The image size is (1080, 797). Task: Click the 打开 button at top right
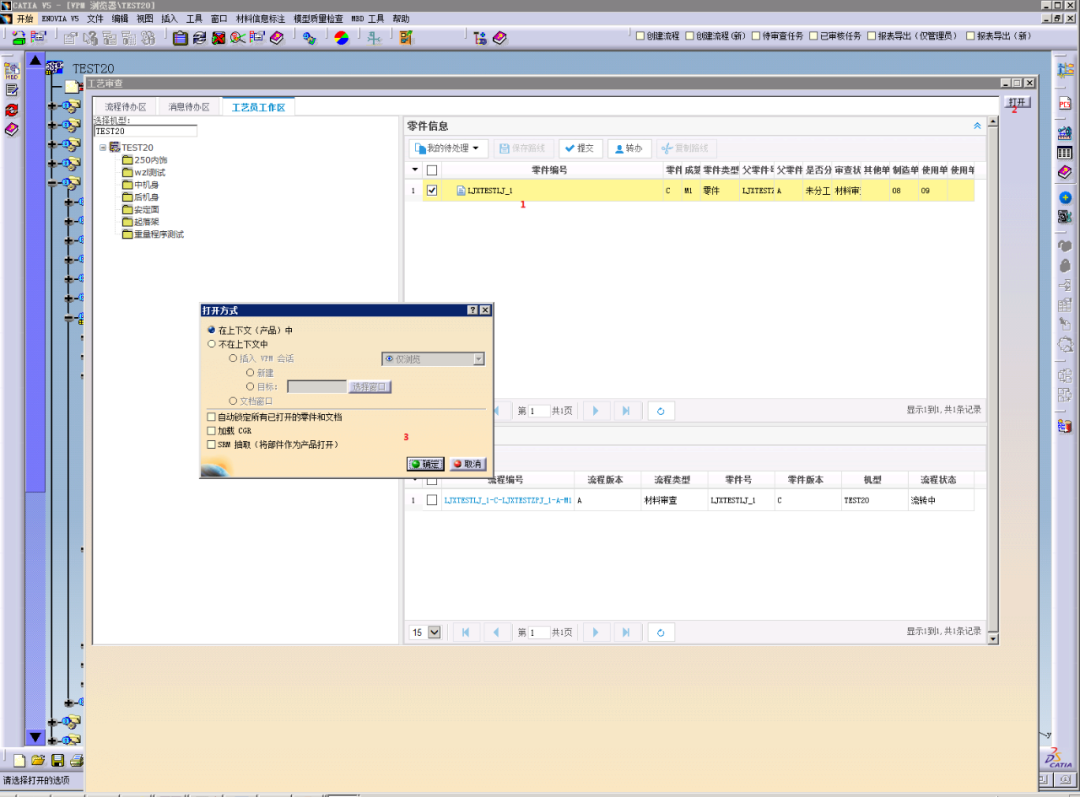pyautogui.click(x=1017, y=102)
